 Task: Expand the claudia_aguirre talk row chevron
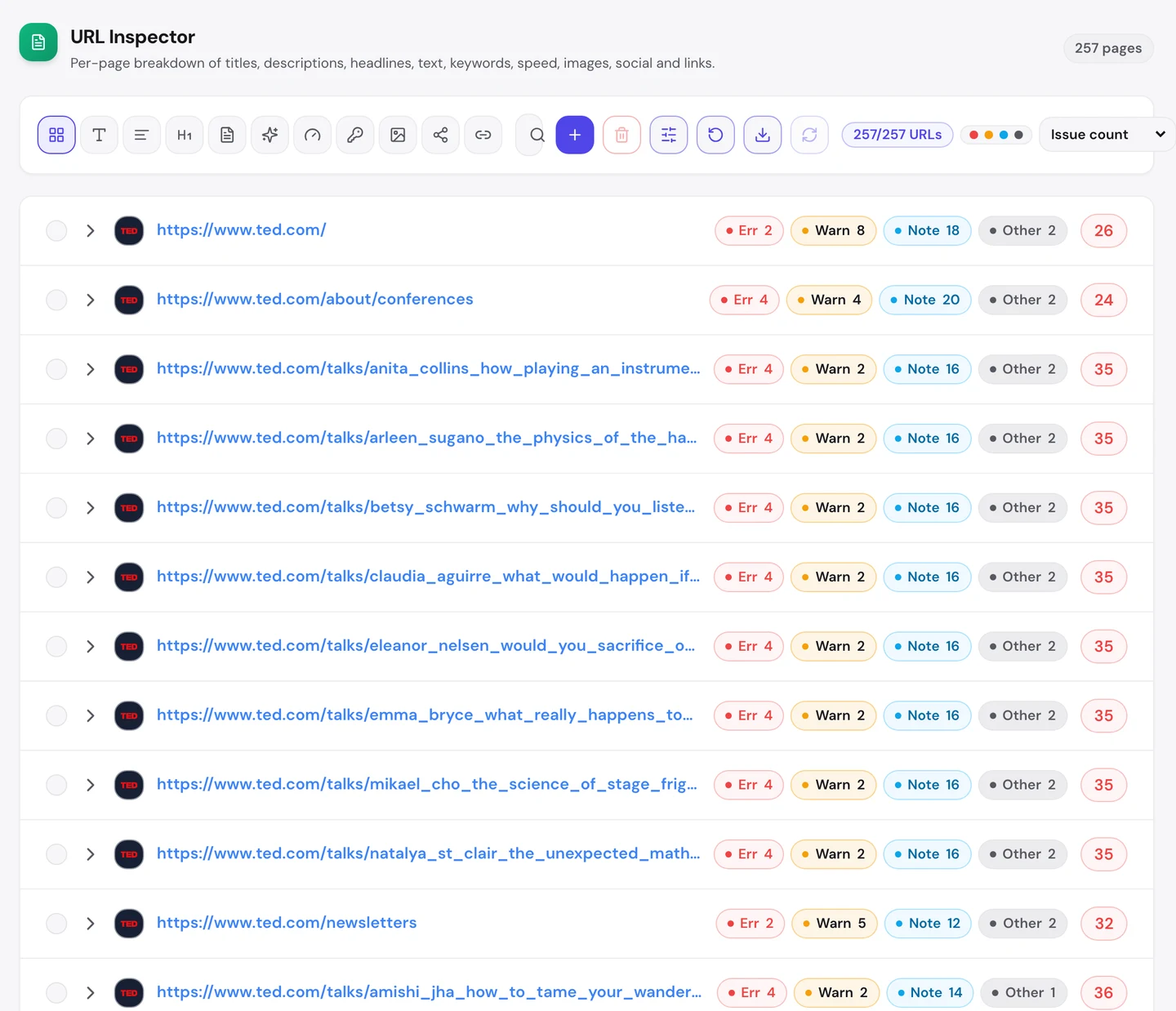coord(91,577)
